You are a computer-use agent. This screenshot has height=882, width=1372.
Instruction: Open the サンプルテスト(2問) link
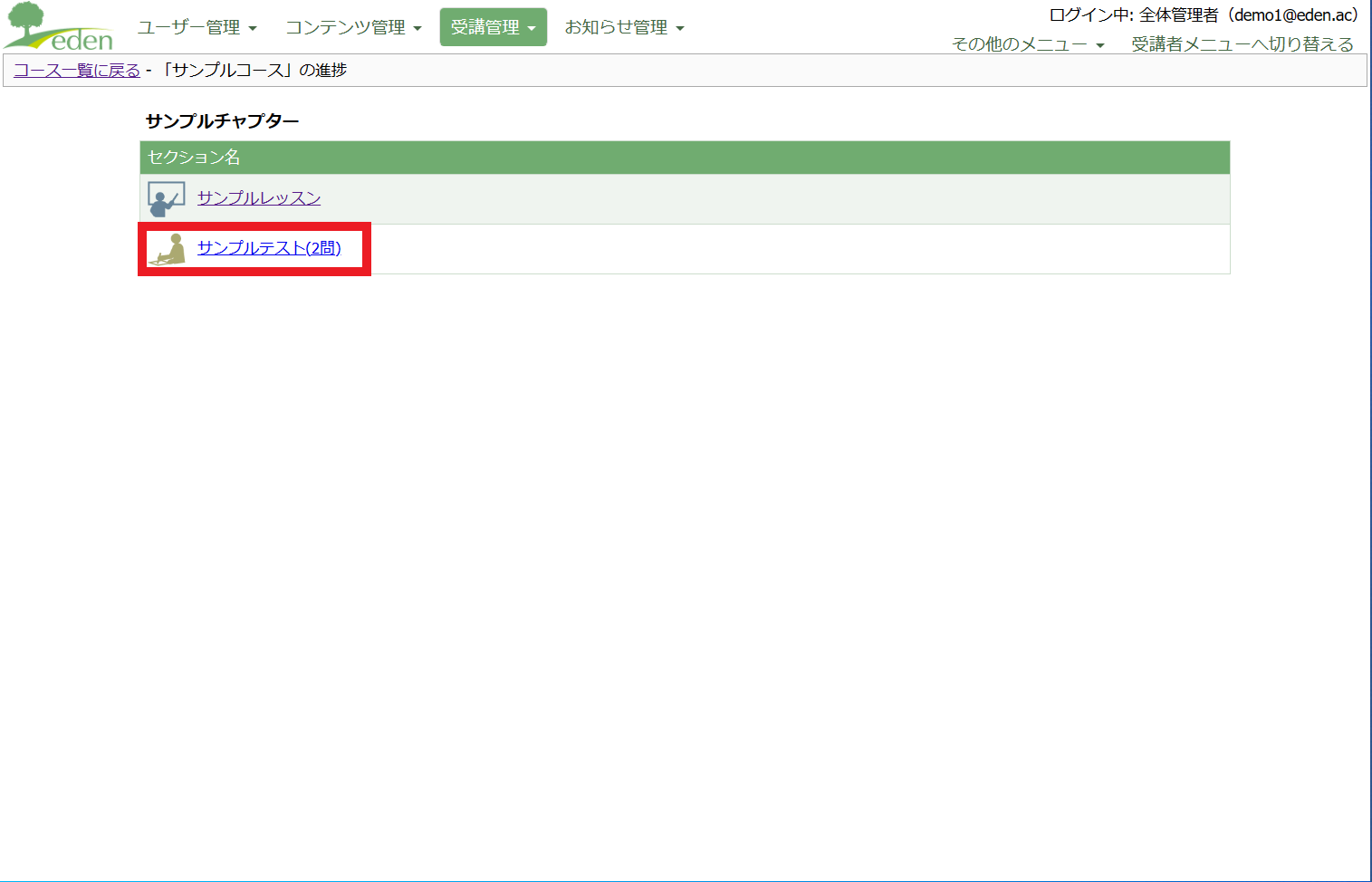pyautogui.click(x=269, y=247)
